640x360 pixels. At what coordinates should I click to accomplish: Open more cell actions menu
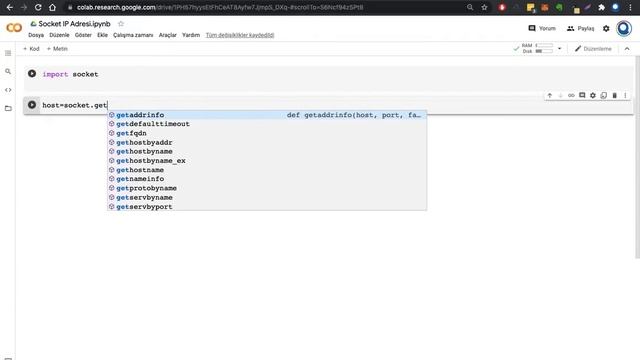click(625, 96)
